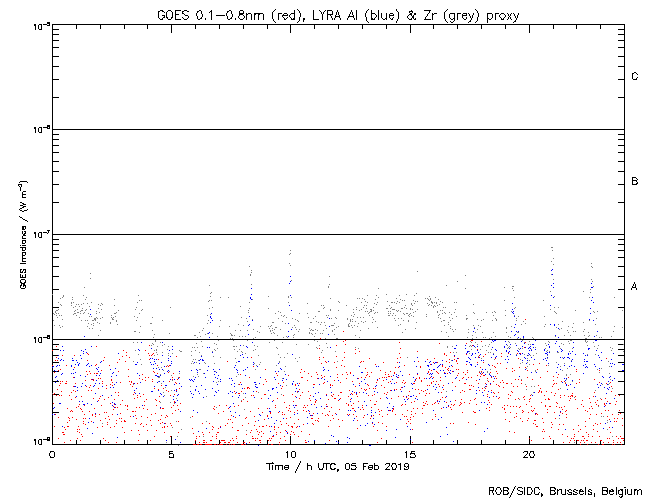Click the y-axis tick label at the C/B boundary line
The image size is (650, 500).
(39, 129)
